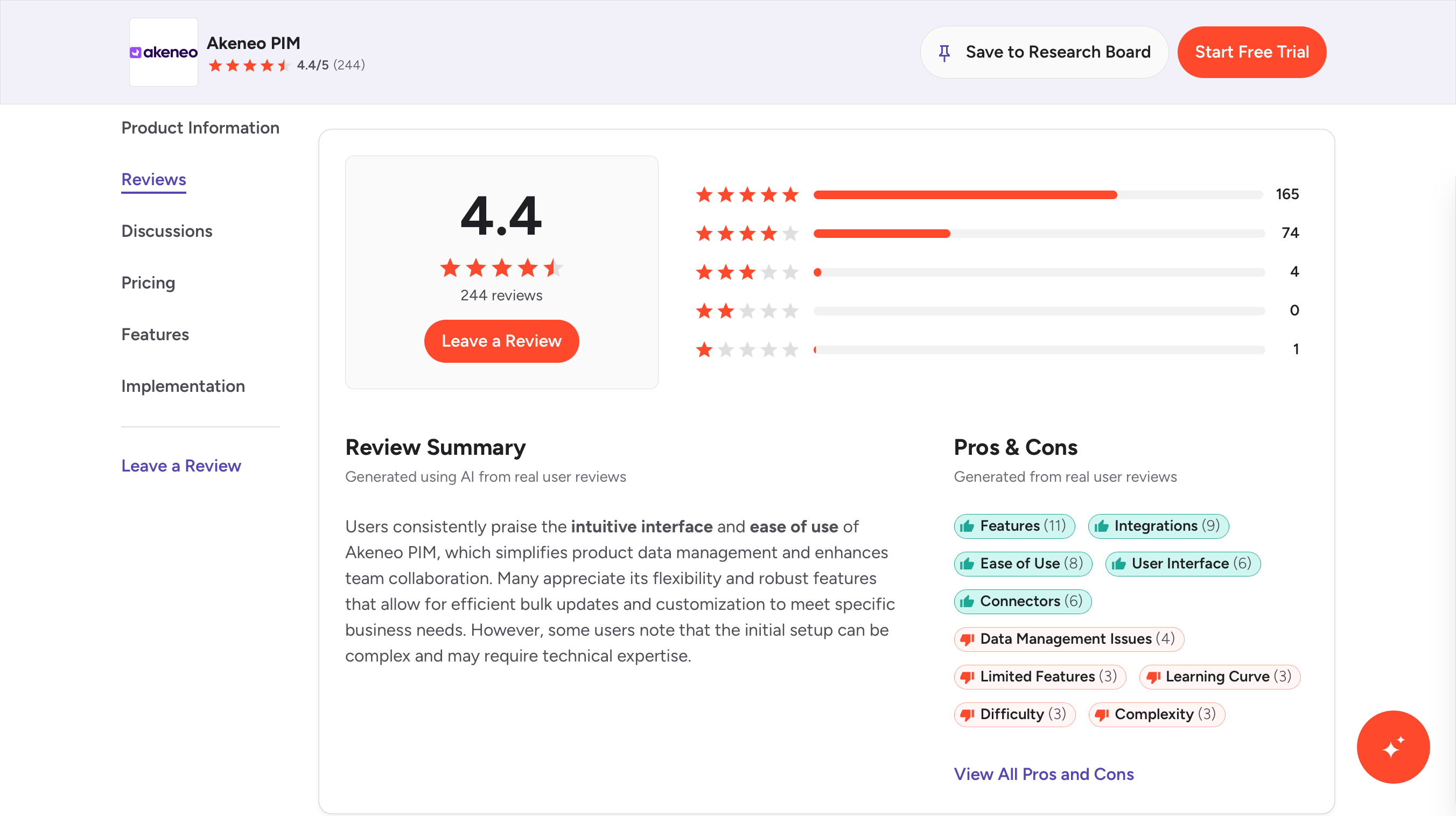Select the Complexity (3) con tag

coord(1157,715)
